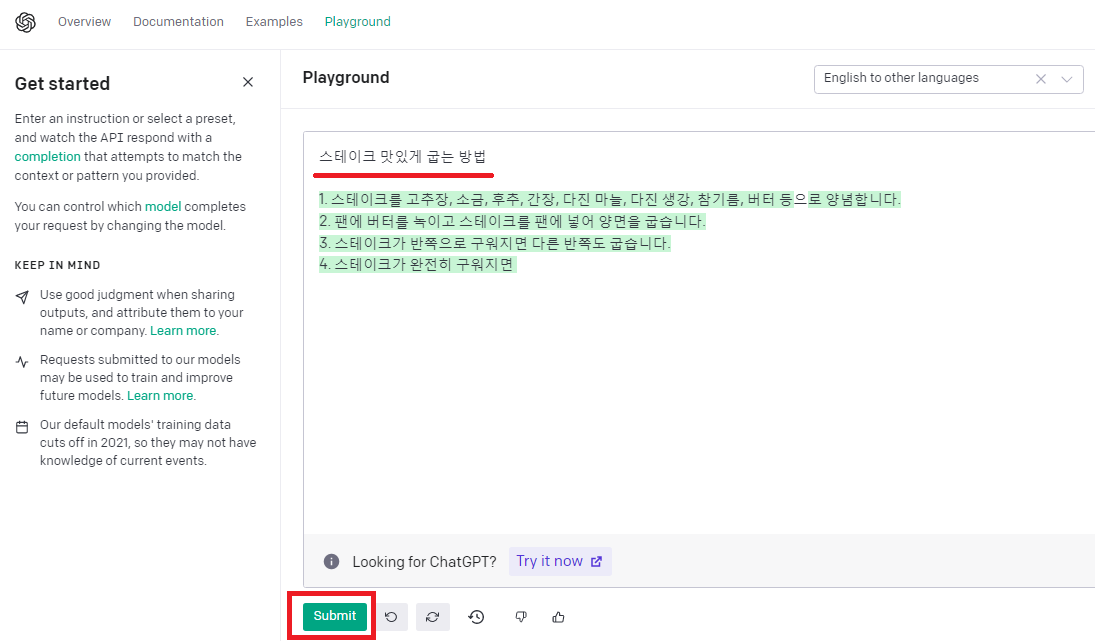Click the regenerate completion icon
Screen dimensions: 1095x641
[x=432, y=617]
